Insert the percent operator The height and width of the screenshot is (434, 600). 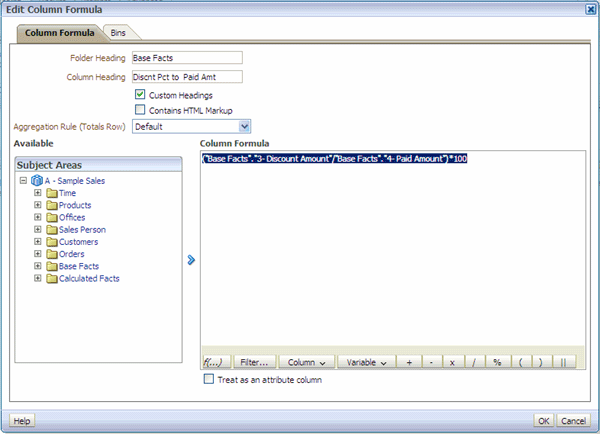(x=497, y=362)
